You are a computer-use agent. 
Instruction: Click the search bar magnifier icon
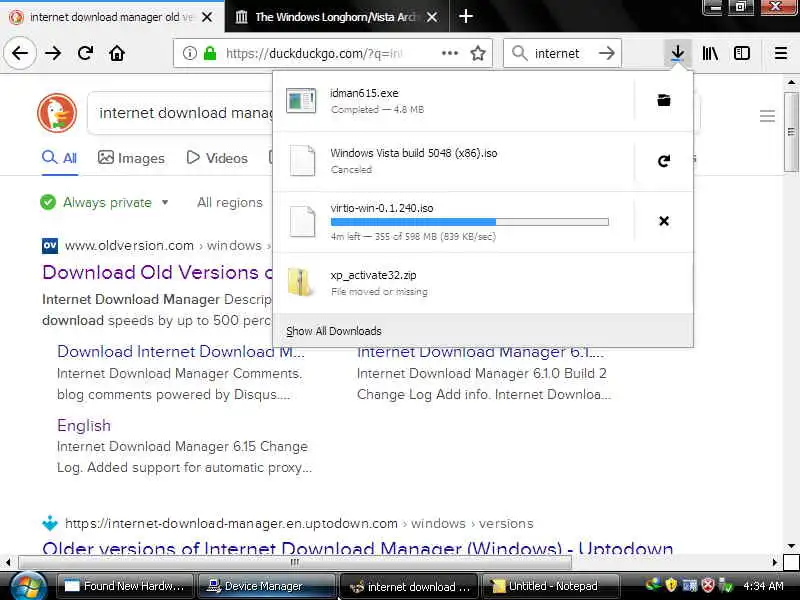click(x=519, y=53)
